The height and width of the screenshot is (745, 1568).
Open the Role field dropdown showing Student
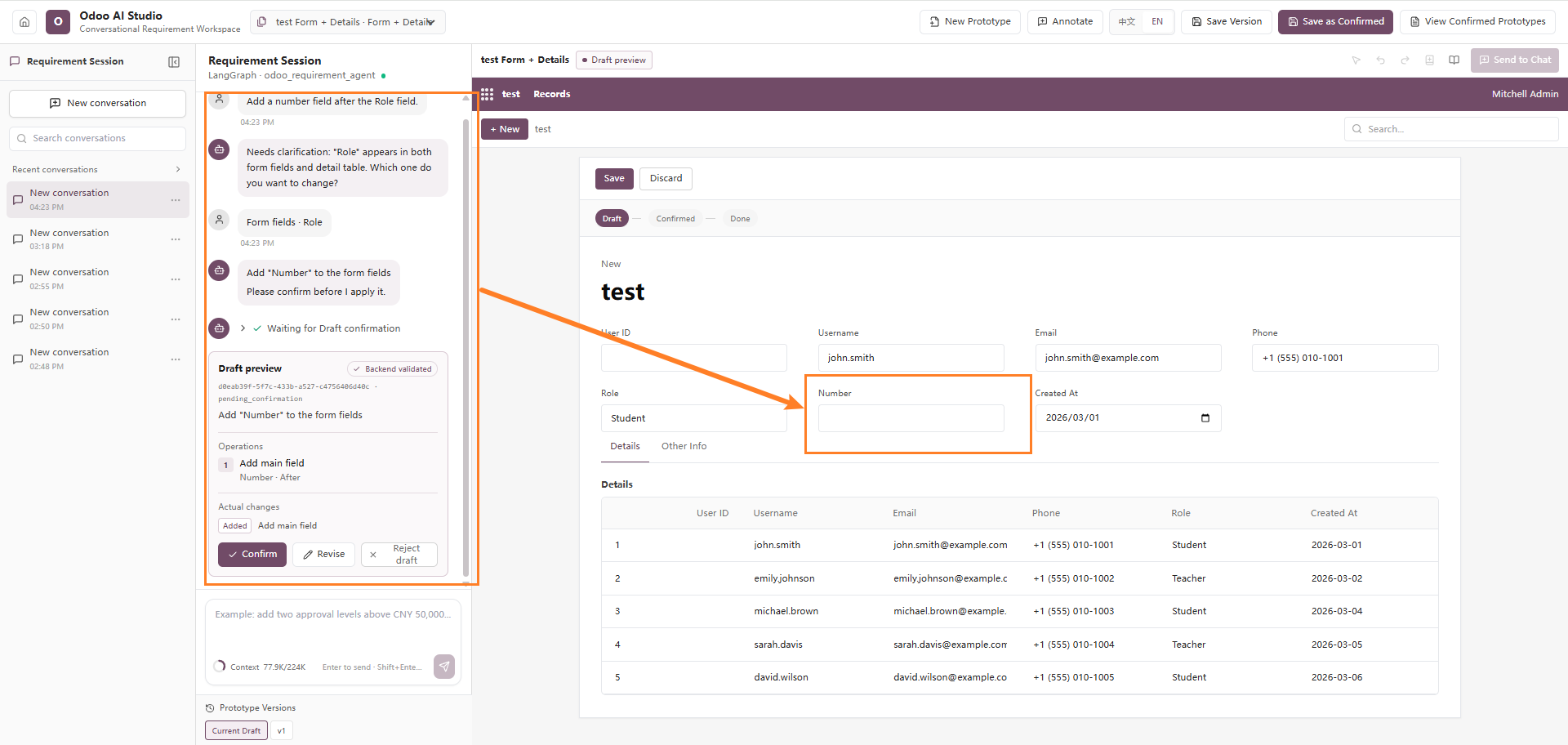coord(694,418)
